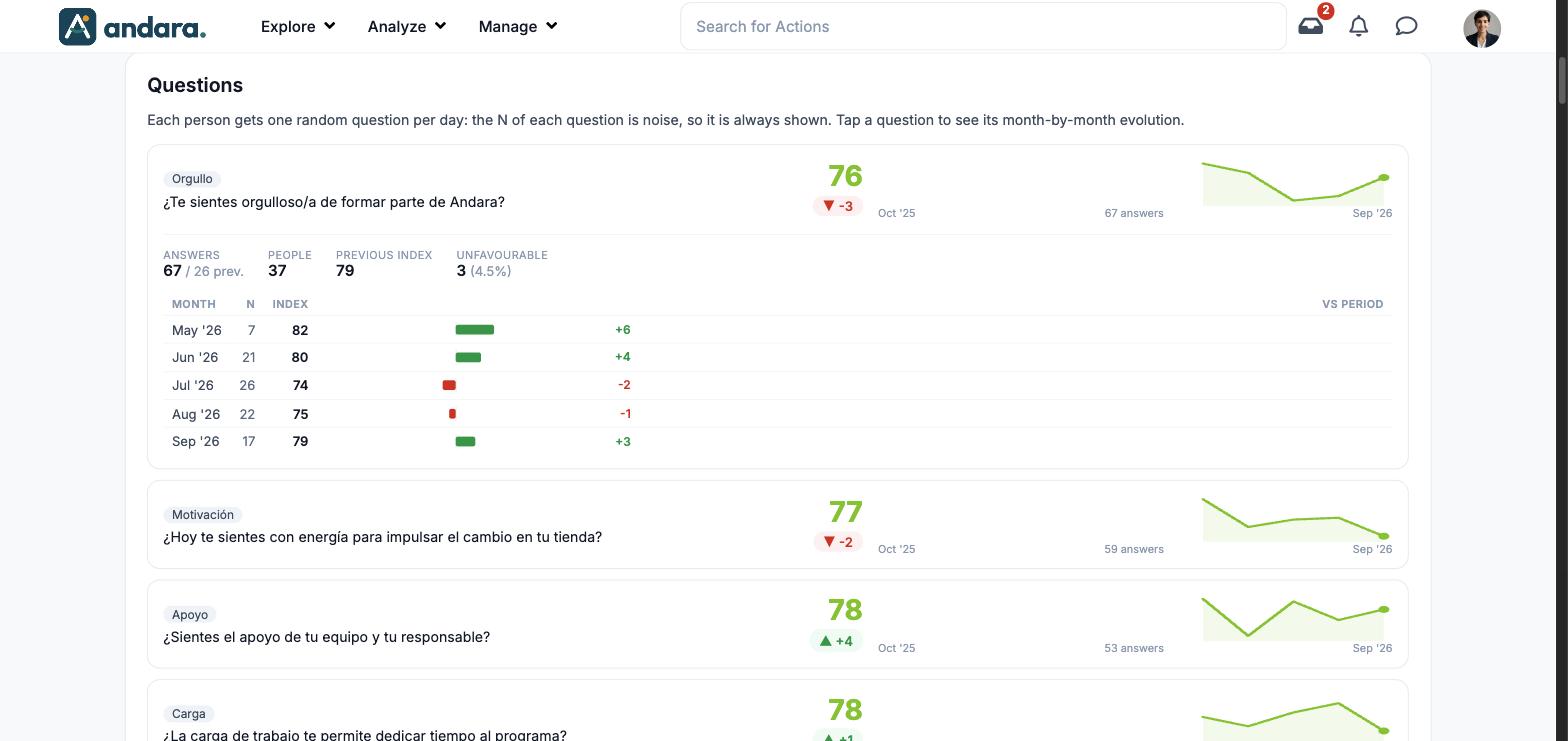Click the '67 answers' label
Image resolution: width=1568 pixels, height=741 pixels.
(x=1134, y=213)
